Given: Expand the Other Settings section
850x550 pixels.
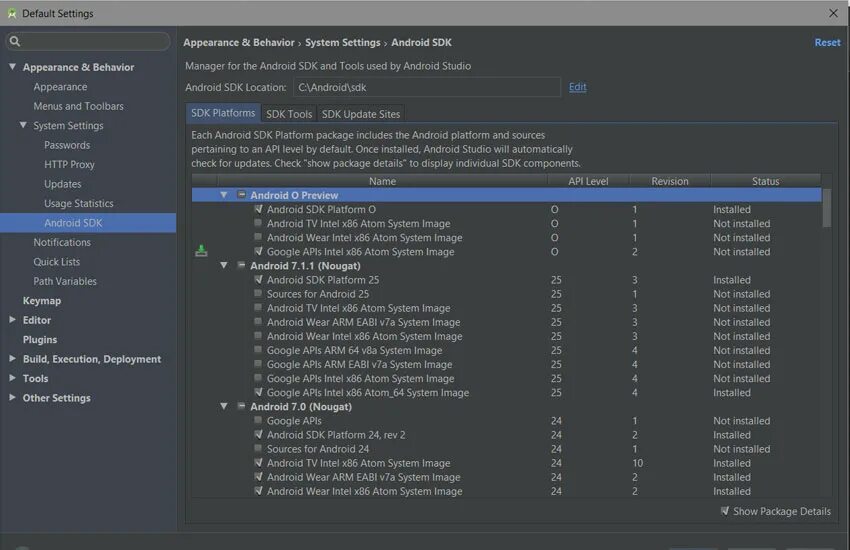Looking at the screenshot, I should (12, 397).
